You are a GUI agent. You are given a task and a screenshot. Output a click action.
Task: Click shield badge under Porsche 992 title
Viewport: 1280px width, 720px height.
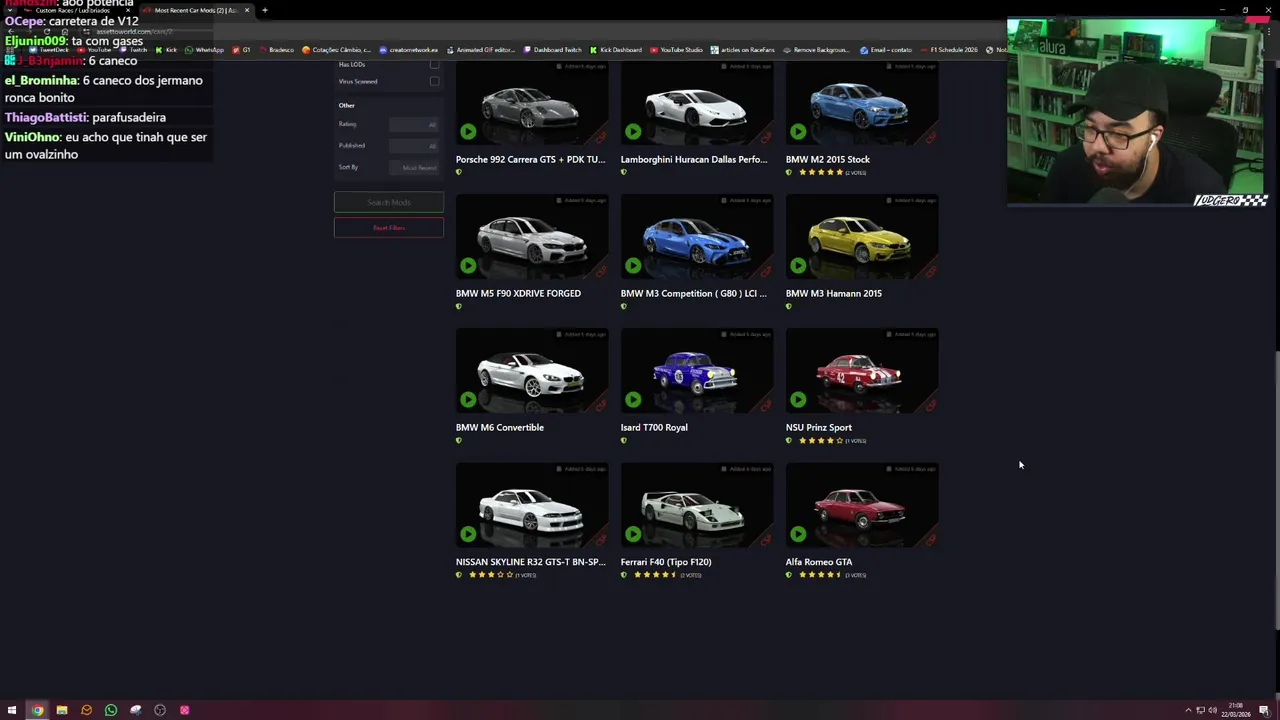coord(459,172)
